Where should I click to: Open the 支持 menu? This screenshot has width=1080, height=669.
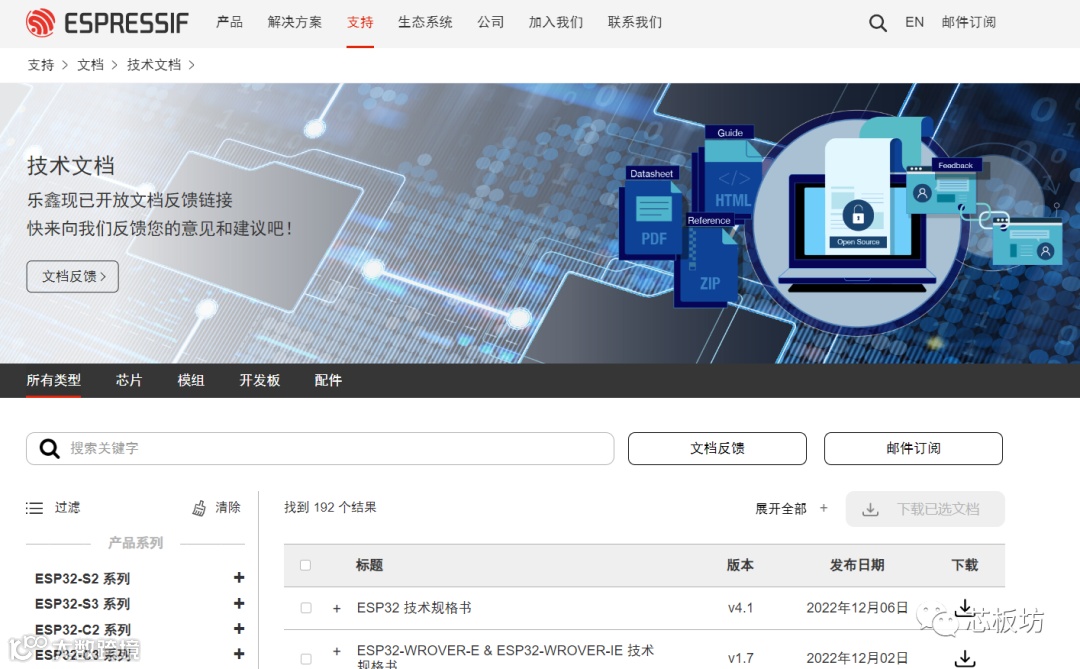tap(360, 22)
